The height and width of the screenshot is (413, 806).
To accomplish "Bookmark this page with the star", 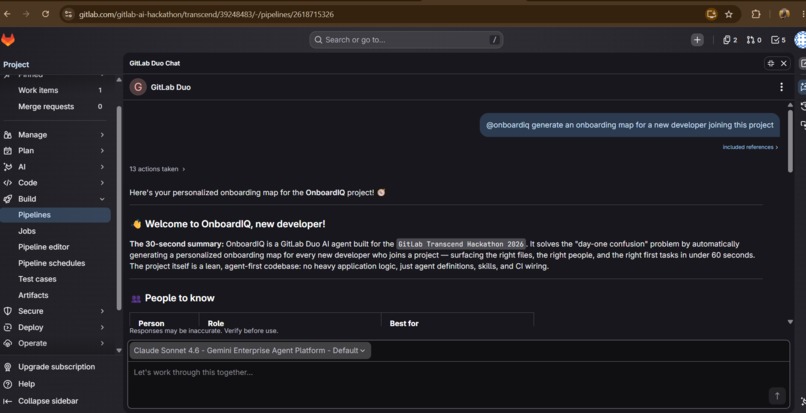I will [729, 14].
